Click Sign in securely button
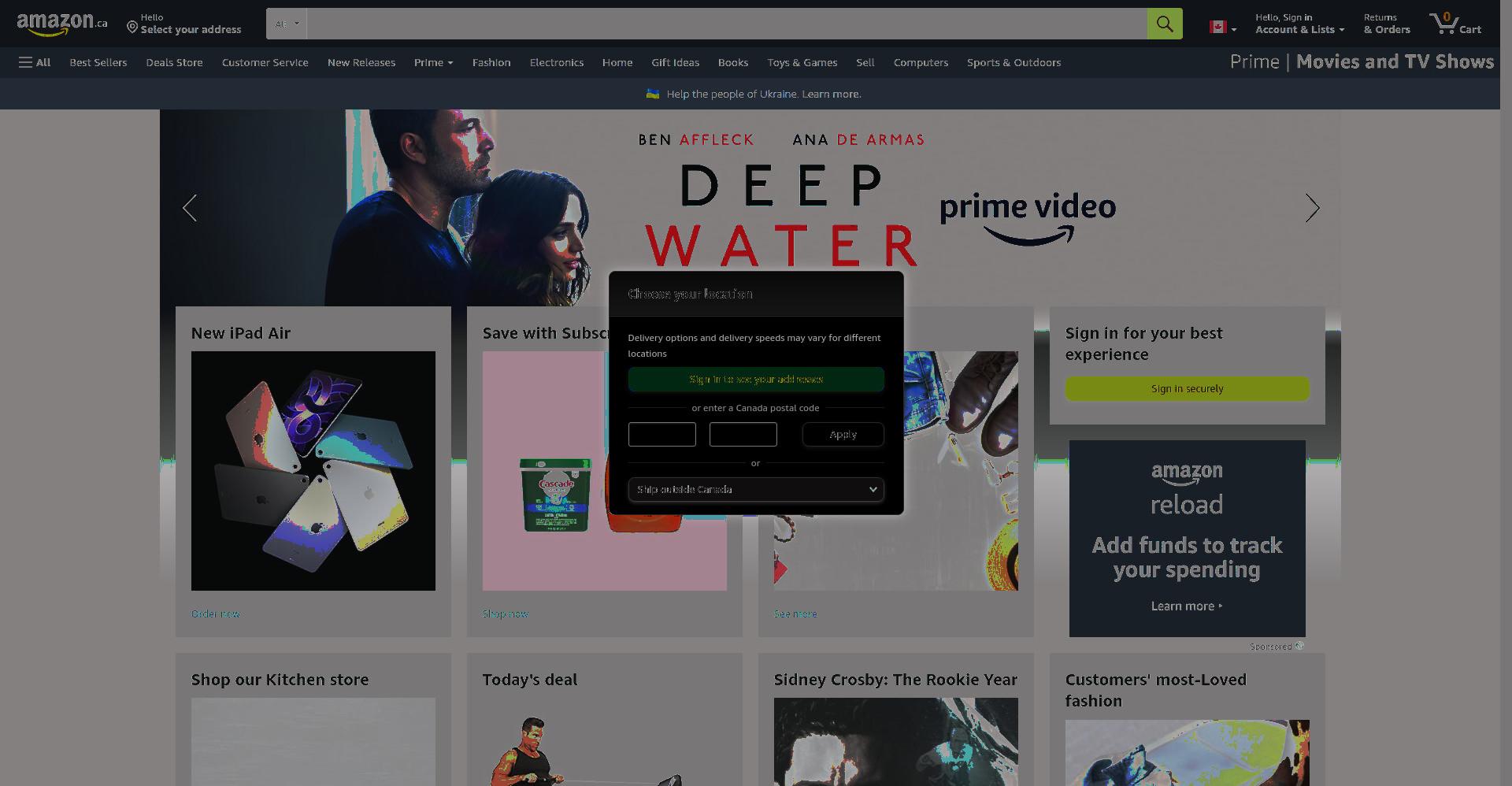The width and height of the screenshot is (1512, 786). pyautogui.click(x=1187, y=388)
